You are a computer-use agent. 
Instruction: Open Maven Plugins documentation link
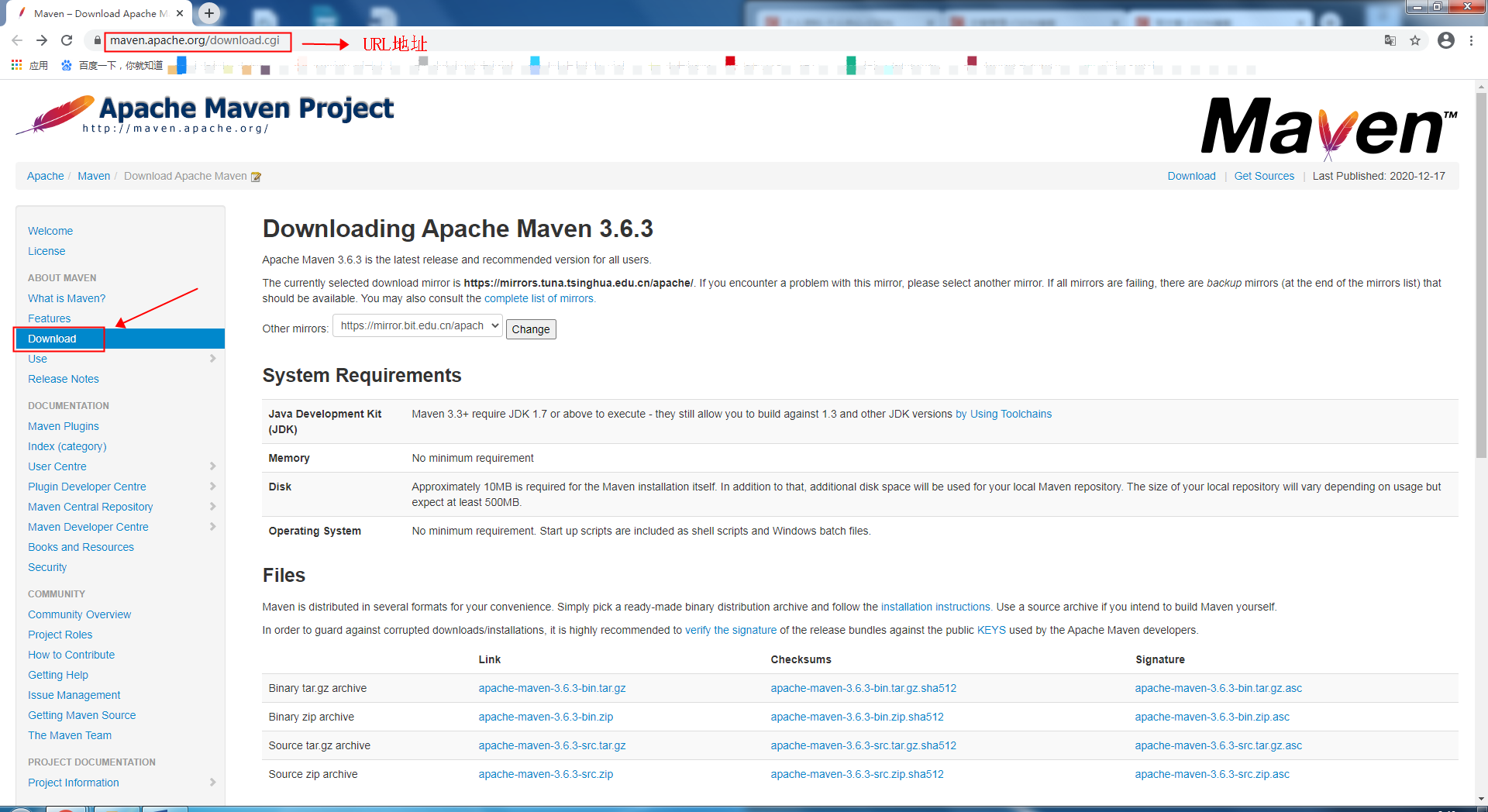pyautogui.click(x=64, y=426)
